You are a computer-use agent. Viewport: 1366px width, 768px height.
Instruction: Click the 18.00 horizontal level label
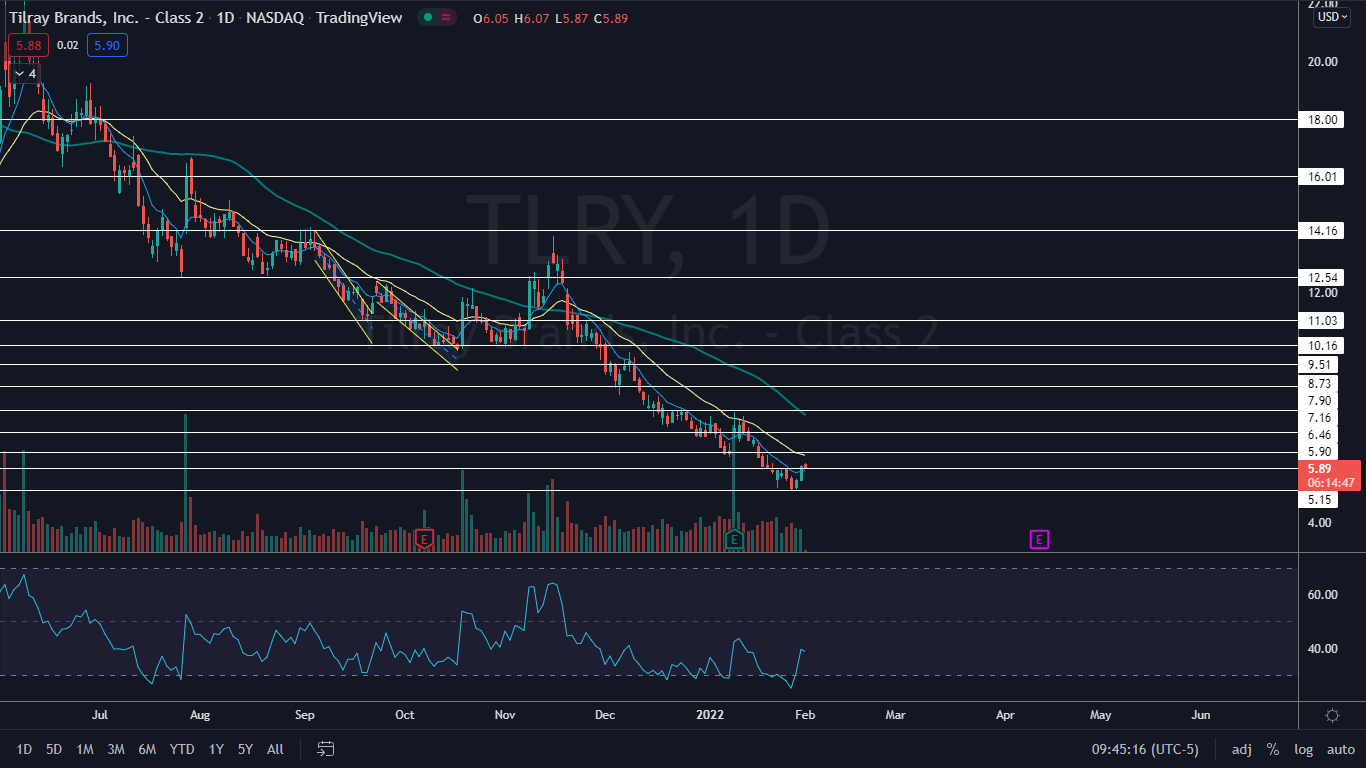click(x=1322, y=119)
